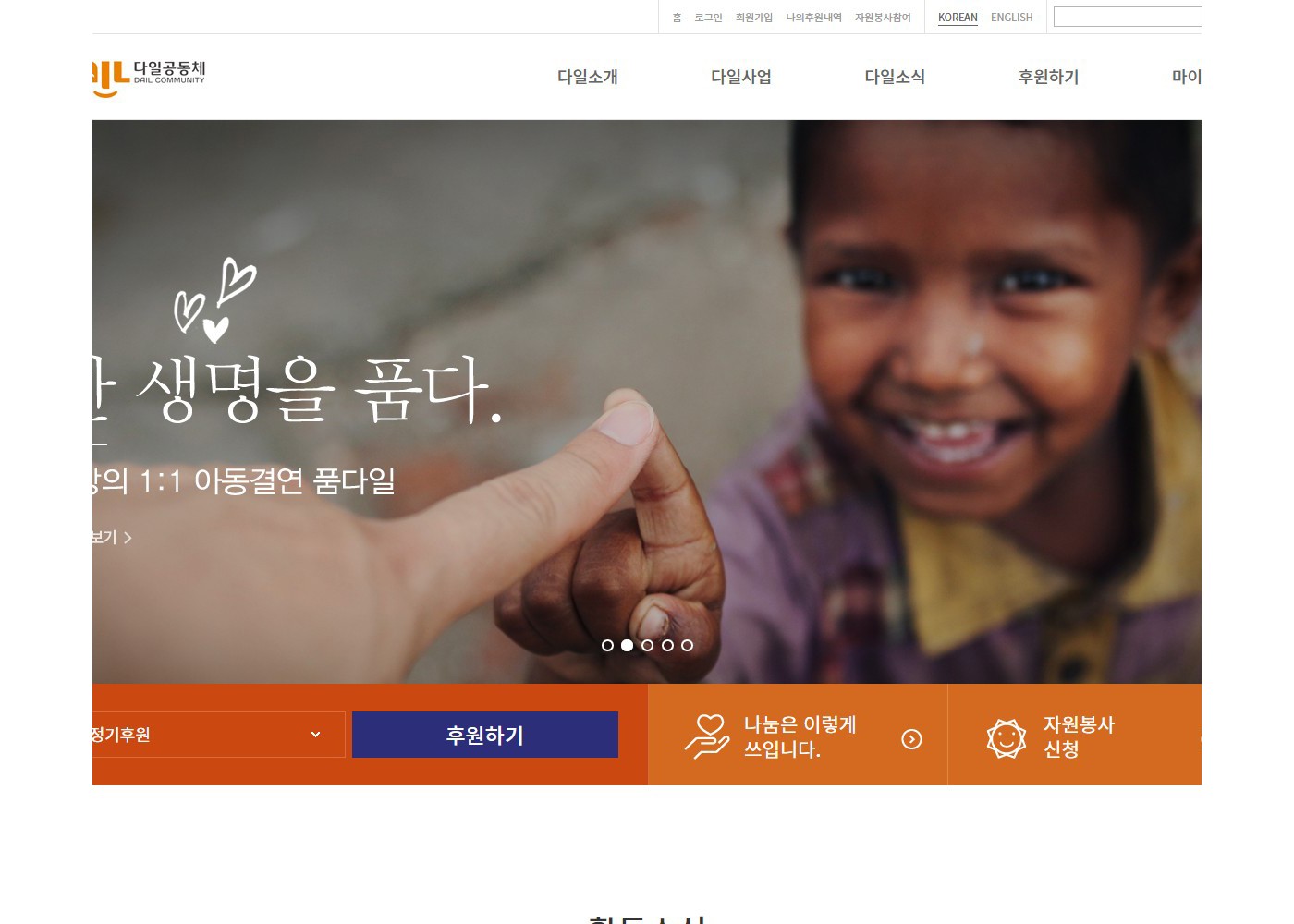This screenshot has height=924, width=1294.
Task: Select the first carousel slide dot
Action: [x=607, y=645]
